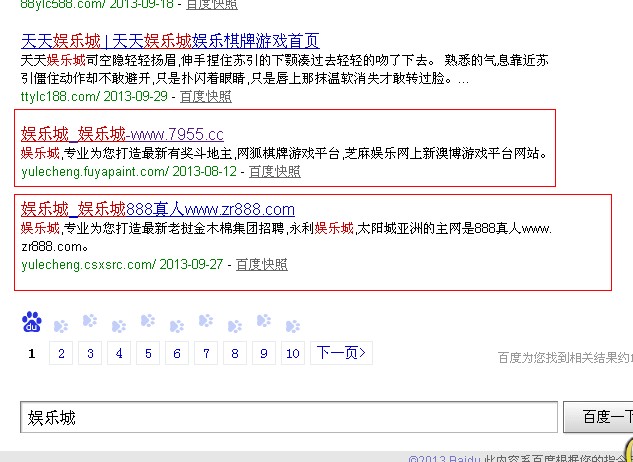Go to results page 10
The image size is (633, 462).
tap(293, 353)
